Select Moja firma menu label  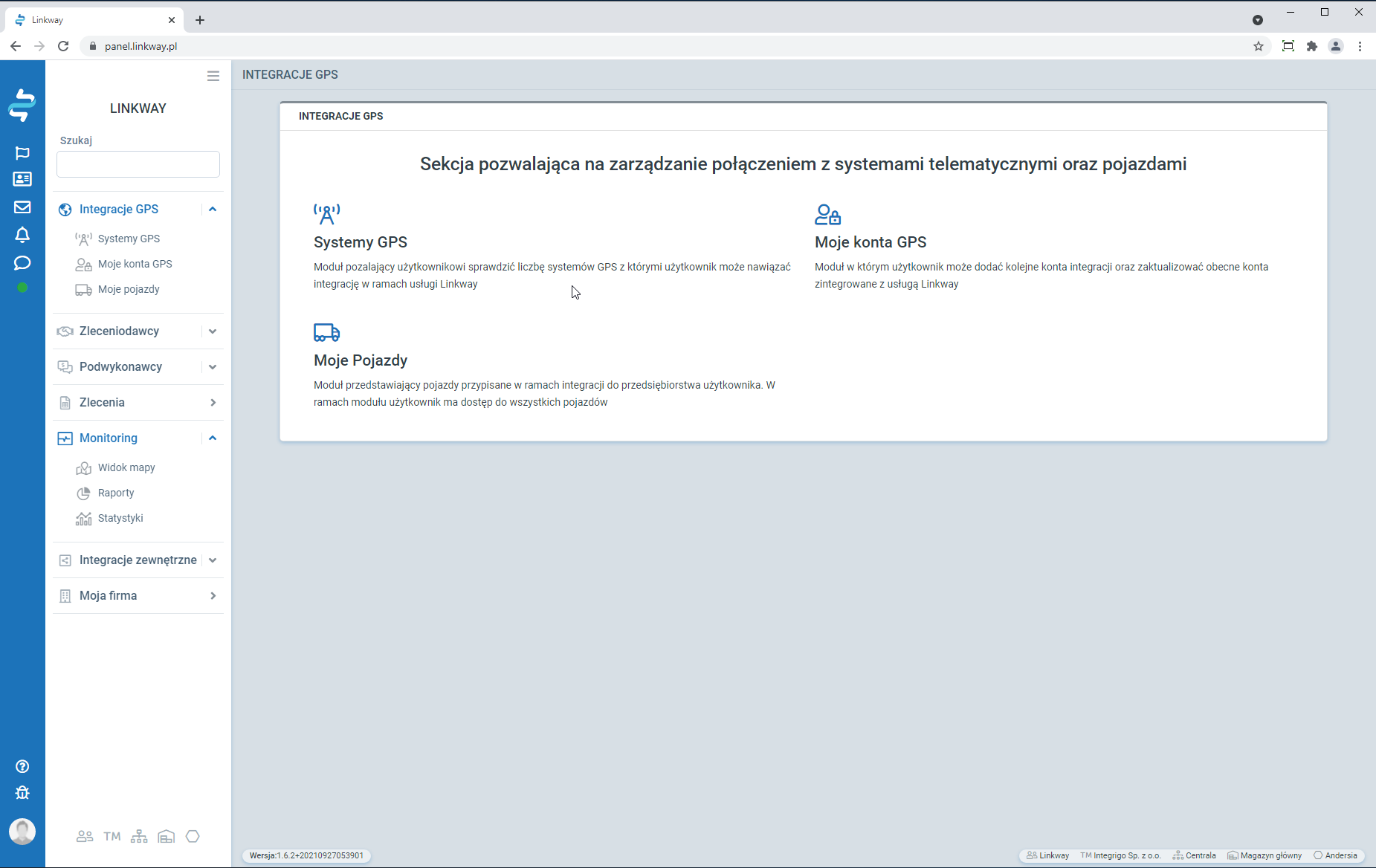point(108,596)
